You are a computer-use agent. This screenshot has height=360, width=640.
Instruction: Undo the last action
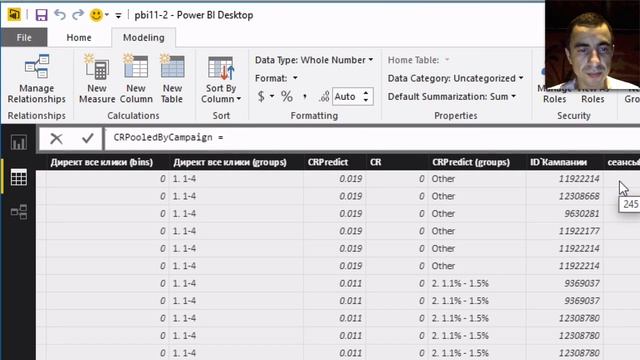click(60, 15)
